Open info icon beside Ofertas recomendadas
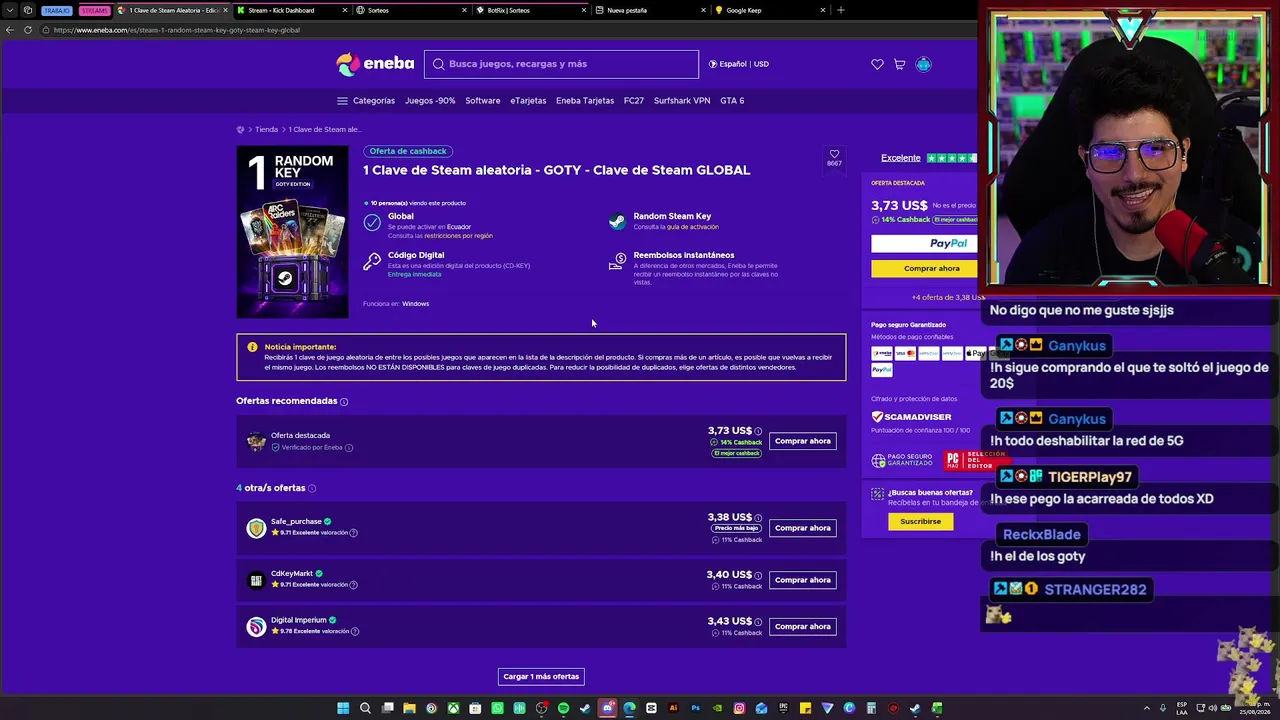Viewport: 1280px width, 720px height. click(344, 402)
